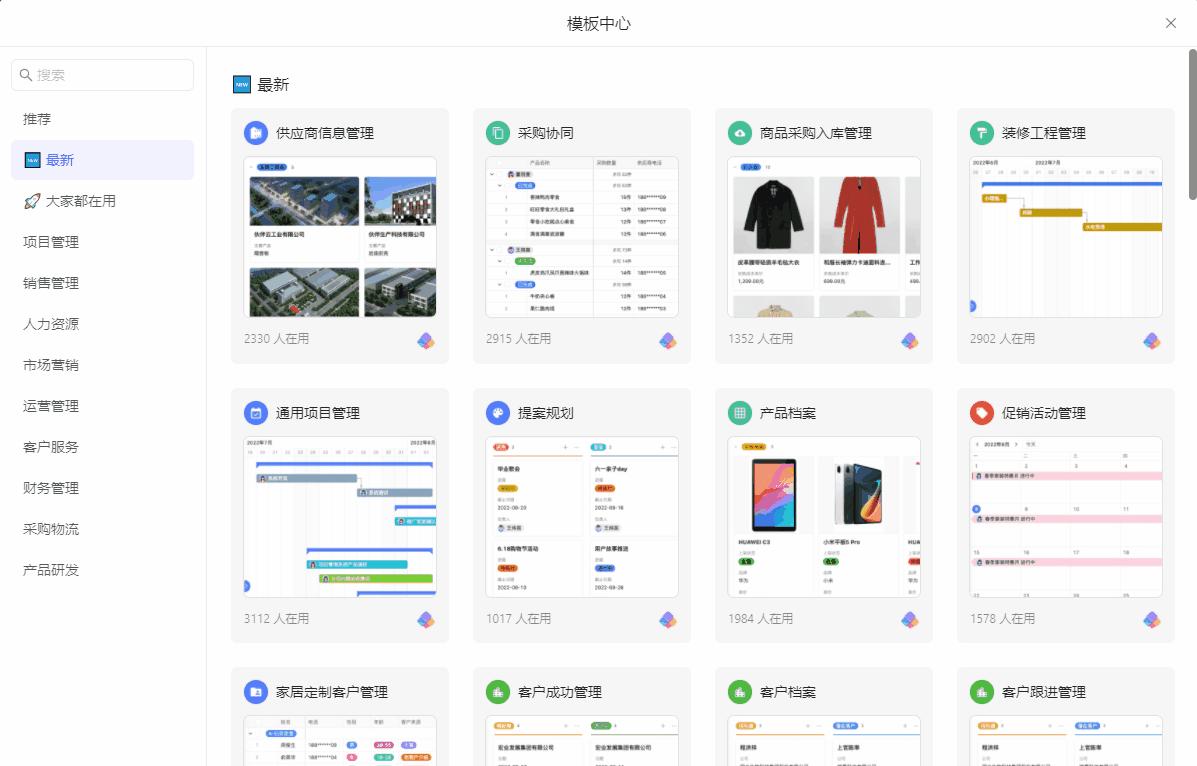Click the search magnifier icon
This screenshot has height=766, width=1197.
(25, 74)
